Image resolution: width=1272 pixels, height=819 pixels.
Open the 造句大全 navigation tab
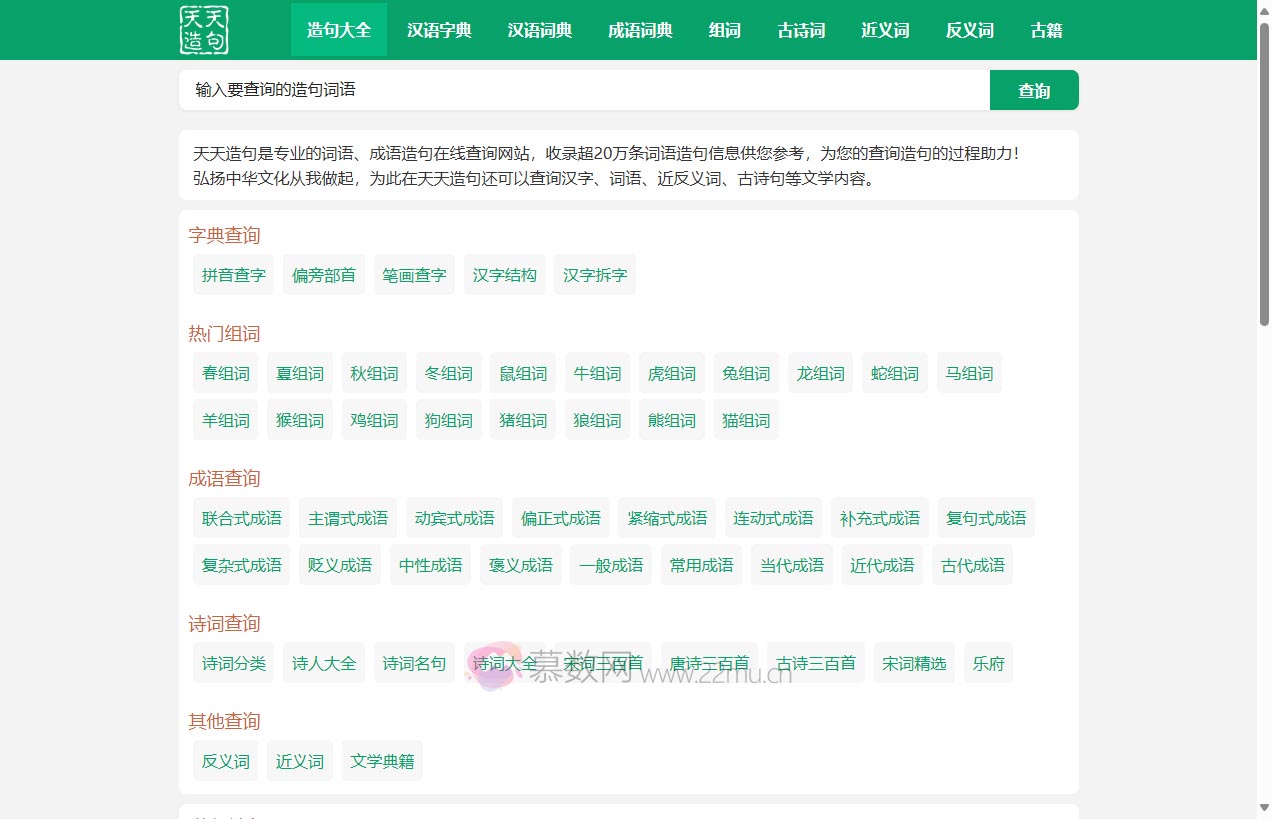pos(338,30)
